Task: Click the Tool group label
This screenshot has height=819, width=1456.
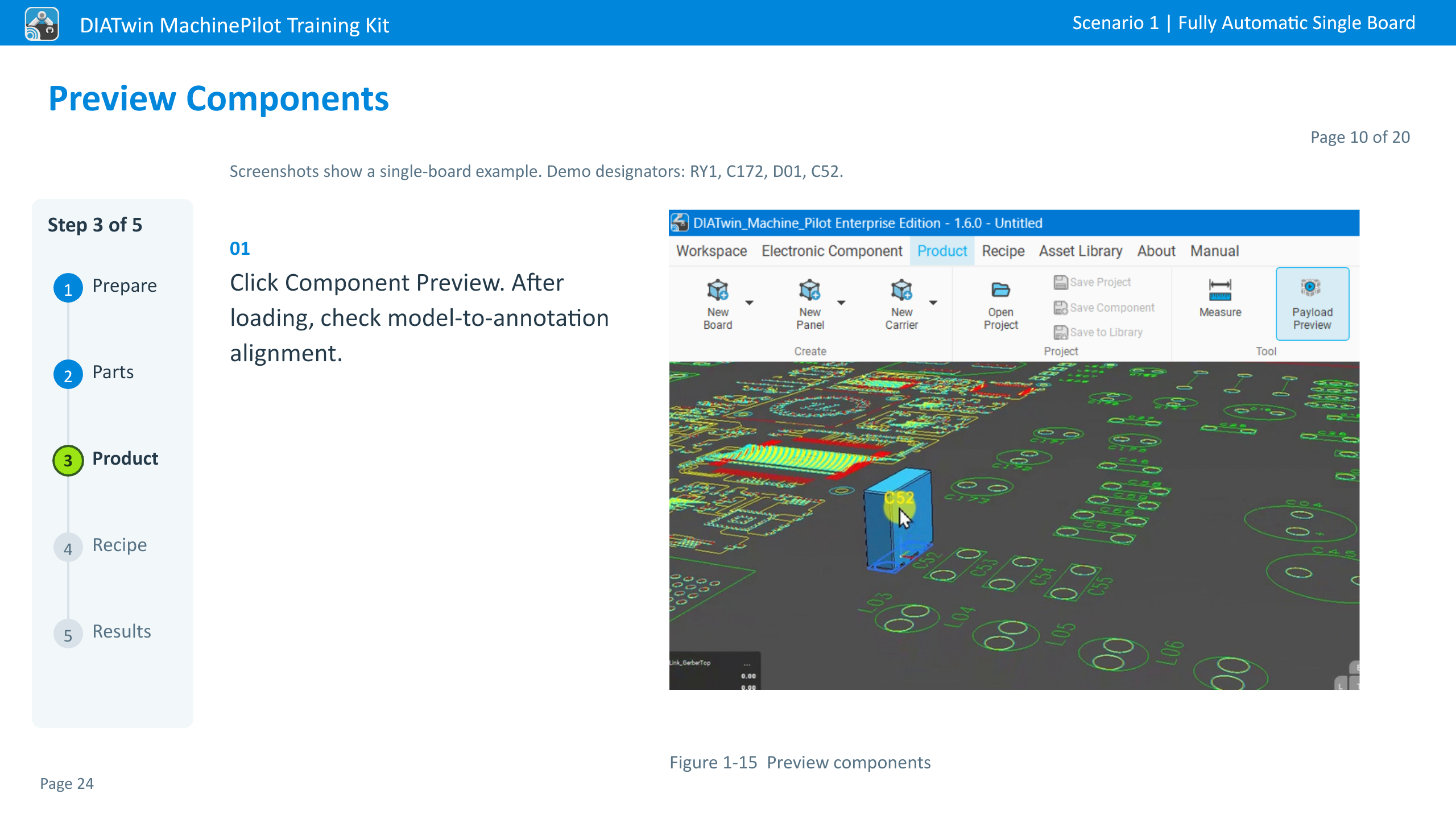Action: (1266, 351)
